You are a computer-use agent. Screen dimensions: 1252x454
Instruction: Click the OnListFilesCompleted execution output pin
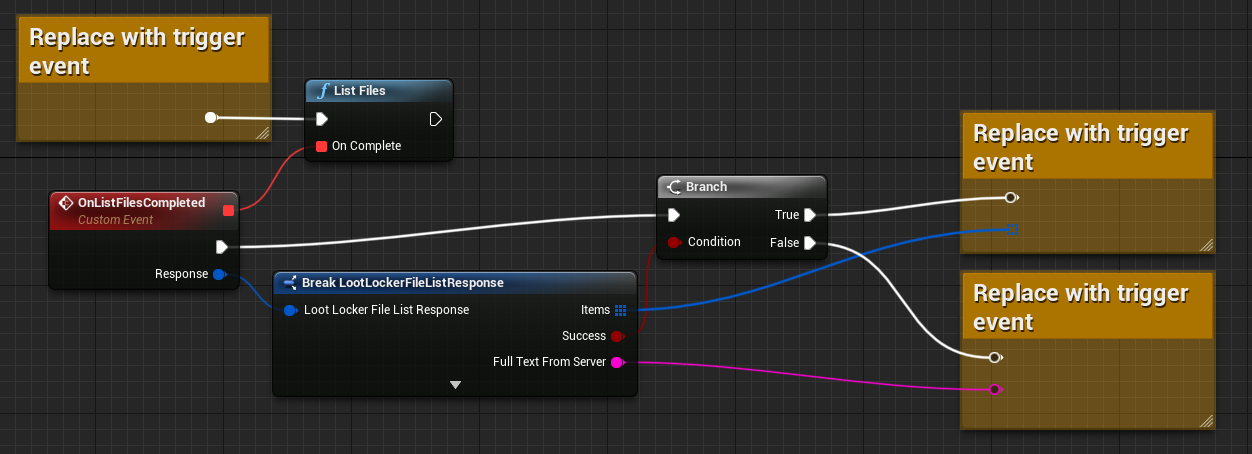click(x=222, y=246)
